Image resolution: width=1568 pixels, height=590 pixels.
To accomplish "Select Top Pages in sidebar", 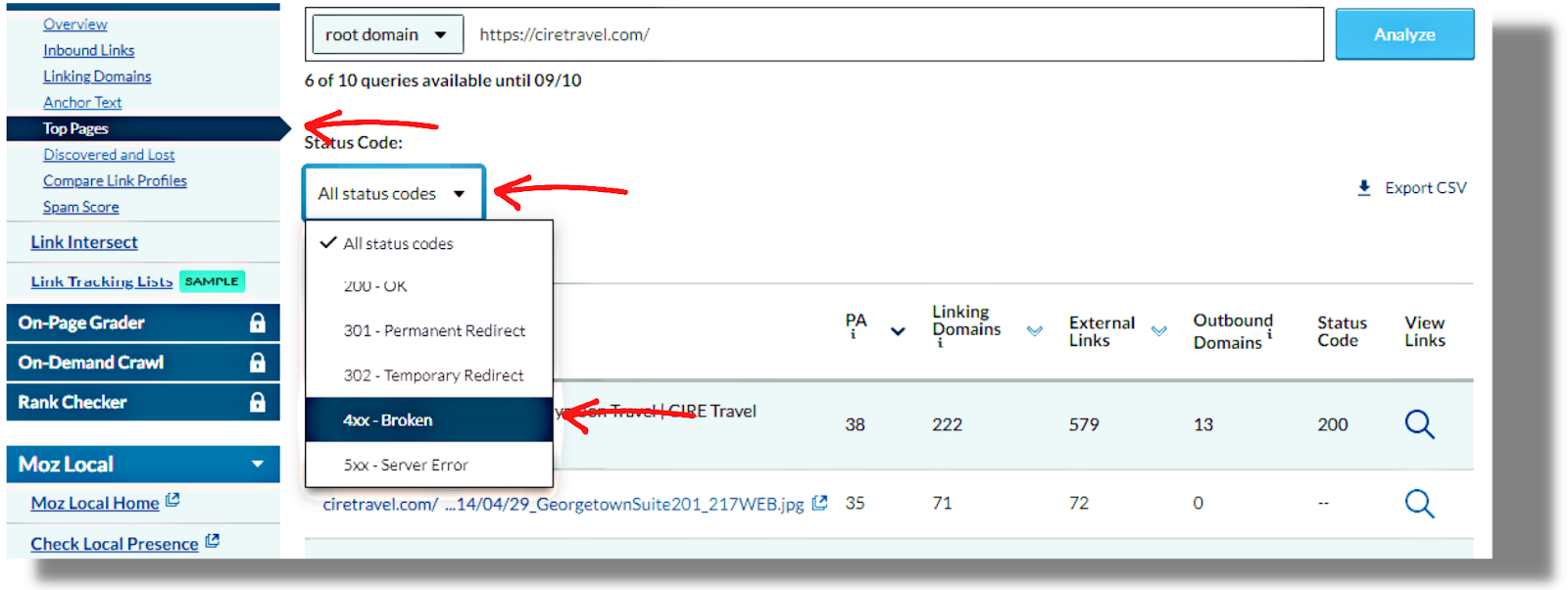I will pos(75,128).
